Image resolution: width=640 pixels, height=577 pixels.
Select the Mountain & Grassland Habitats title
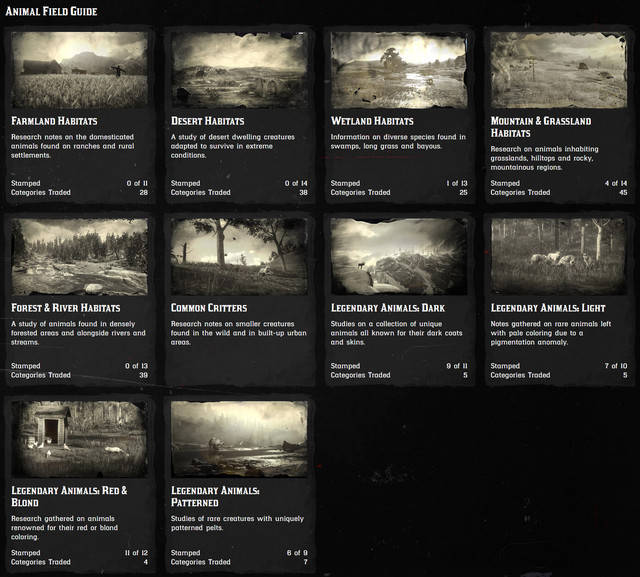click(x=541, y=127)
